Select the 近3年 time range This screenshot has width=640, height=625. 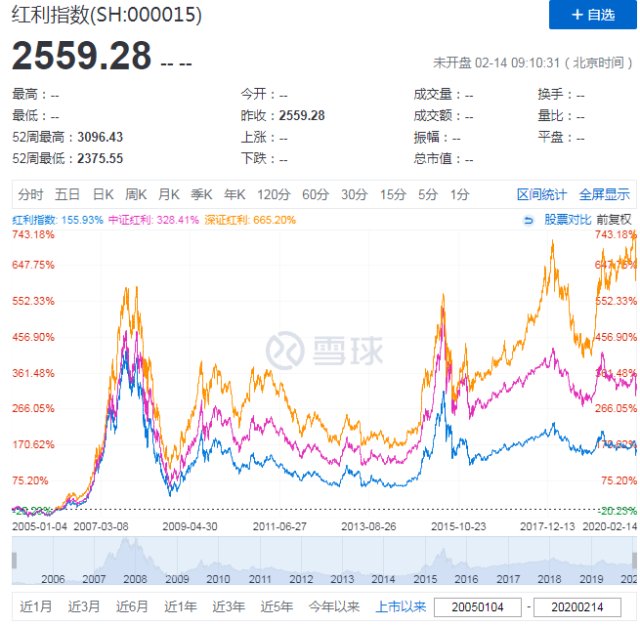tap(228, 606)
